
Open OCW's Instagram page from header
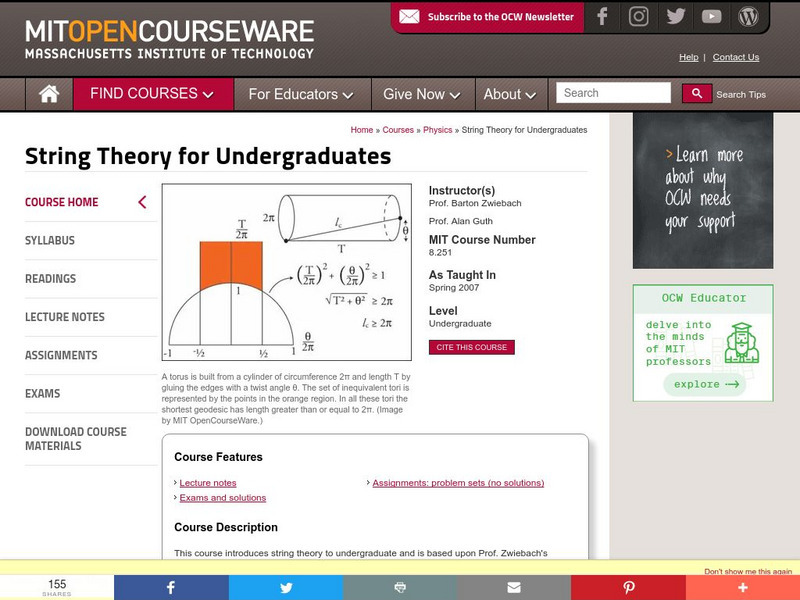638,17
